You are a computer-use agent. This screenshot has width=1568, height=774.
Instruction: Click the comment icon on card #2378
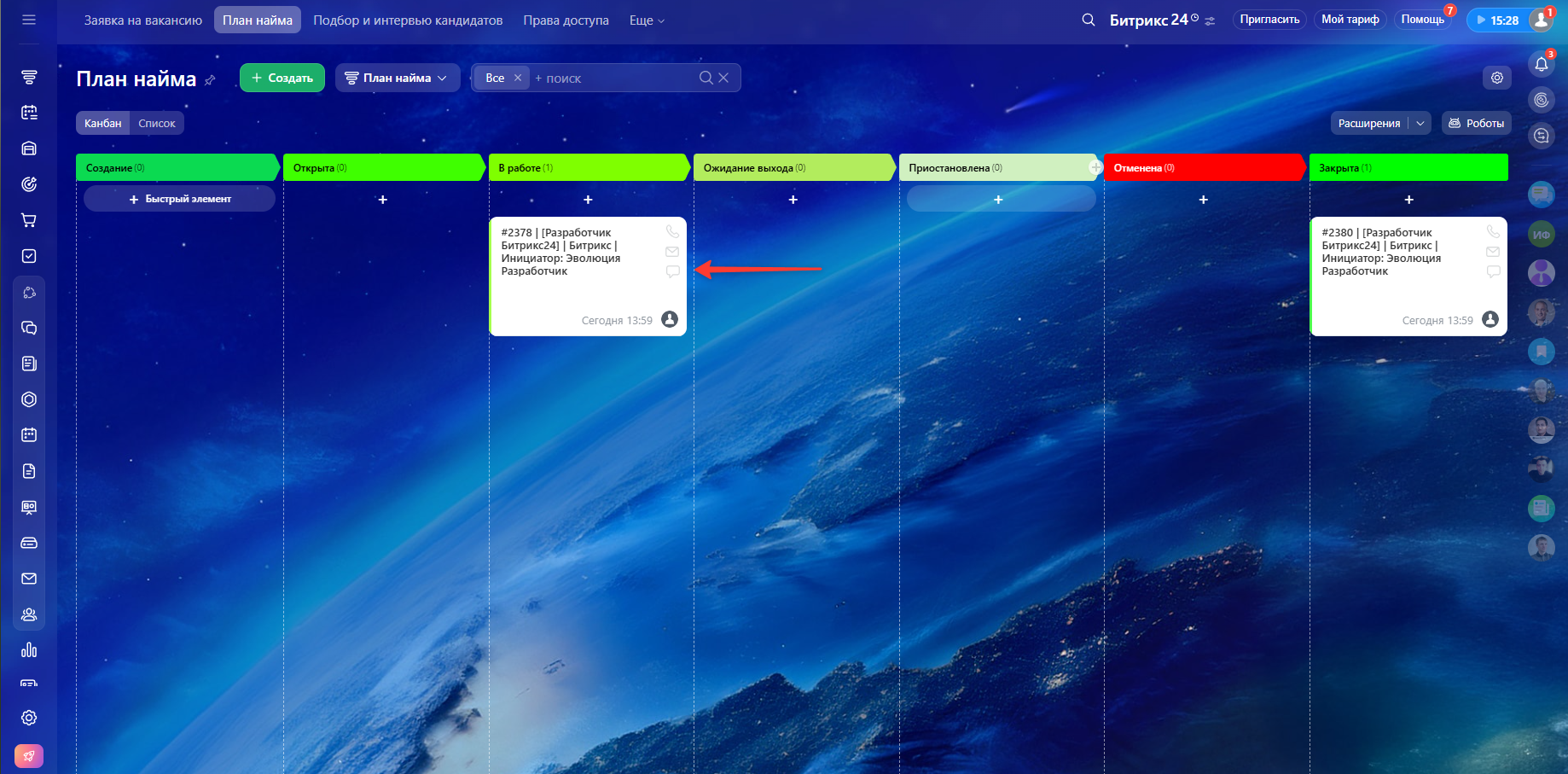(672, 271)
